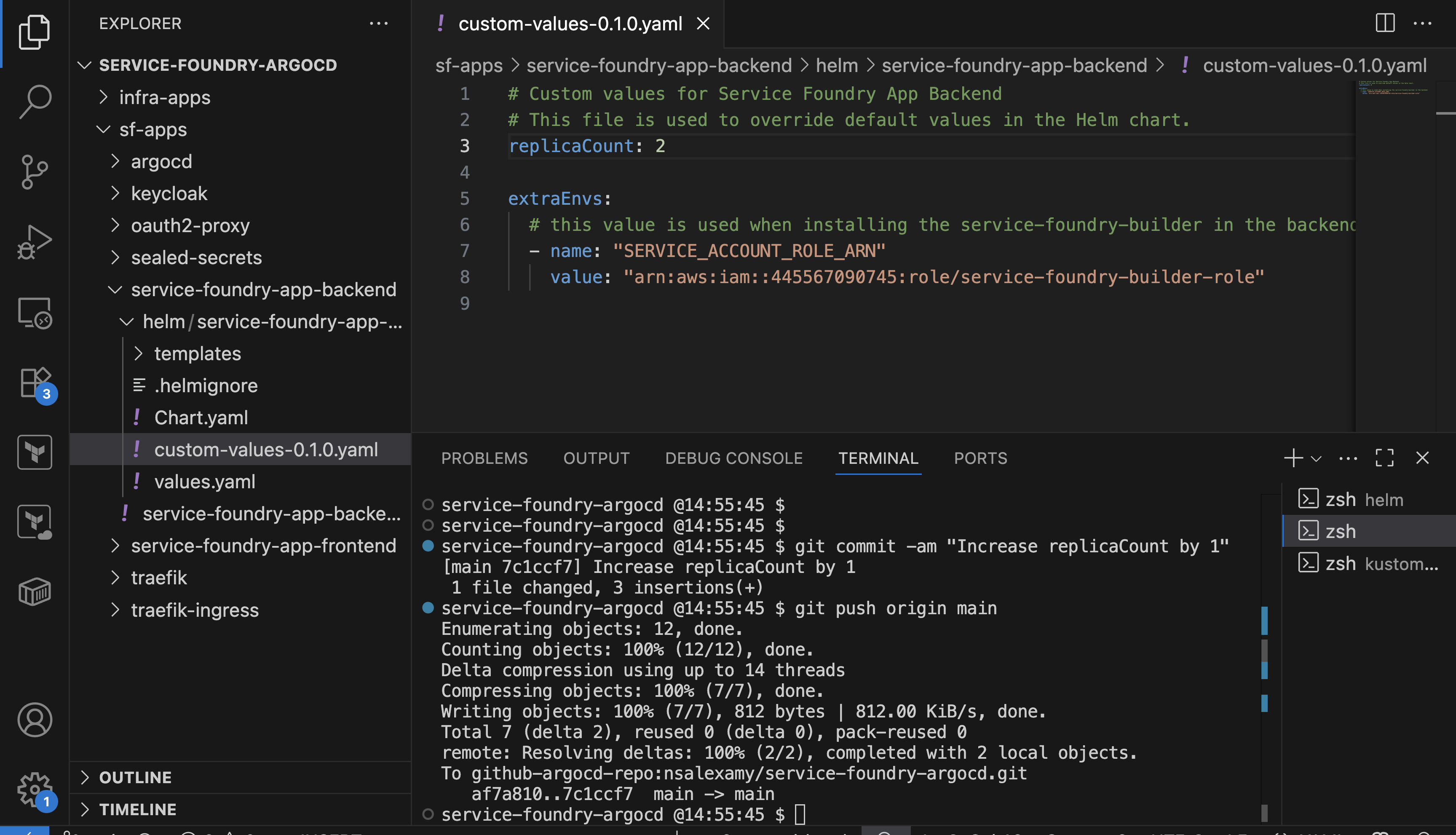Collapse the helm/service-foundry-app folder
Screen dimensions: 1456x835
(x=240, y=322)
